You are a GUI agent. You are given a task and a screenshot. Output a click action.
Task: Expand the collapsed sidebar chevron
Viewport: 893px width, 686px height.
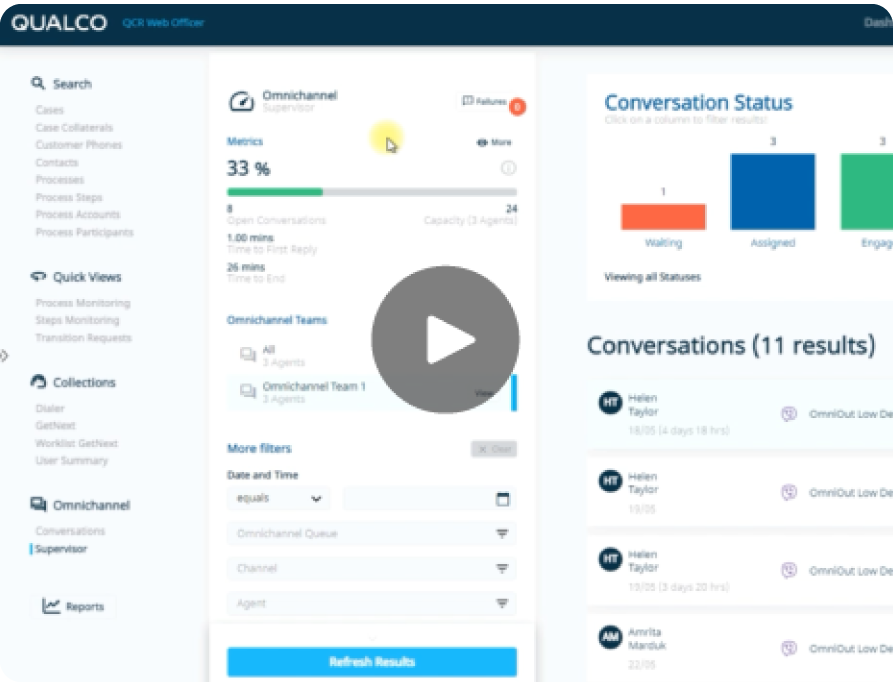pyautogui.click(x=4, y=355)
